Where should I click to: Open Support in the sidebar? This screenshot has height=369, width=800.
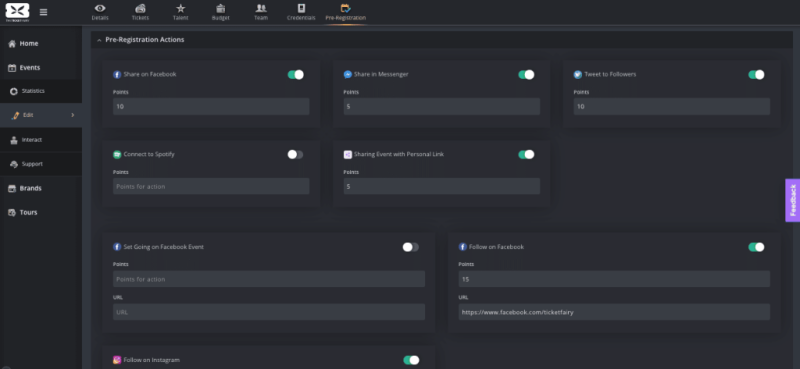pyautogui.click(x=41, y=164)
